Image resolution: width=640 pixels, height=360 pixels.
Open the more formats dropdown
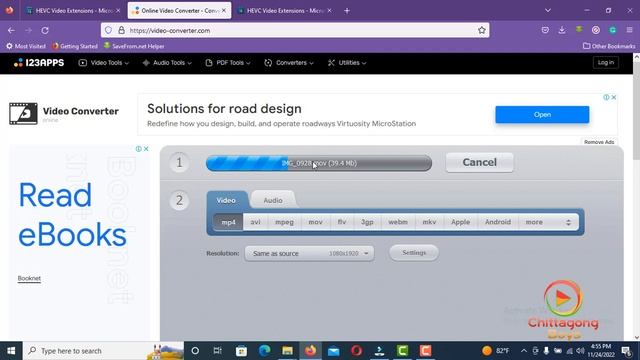click(x=549, y=222)
